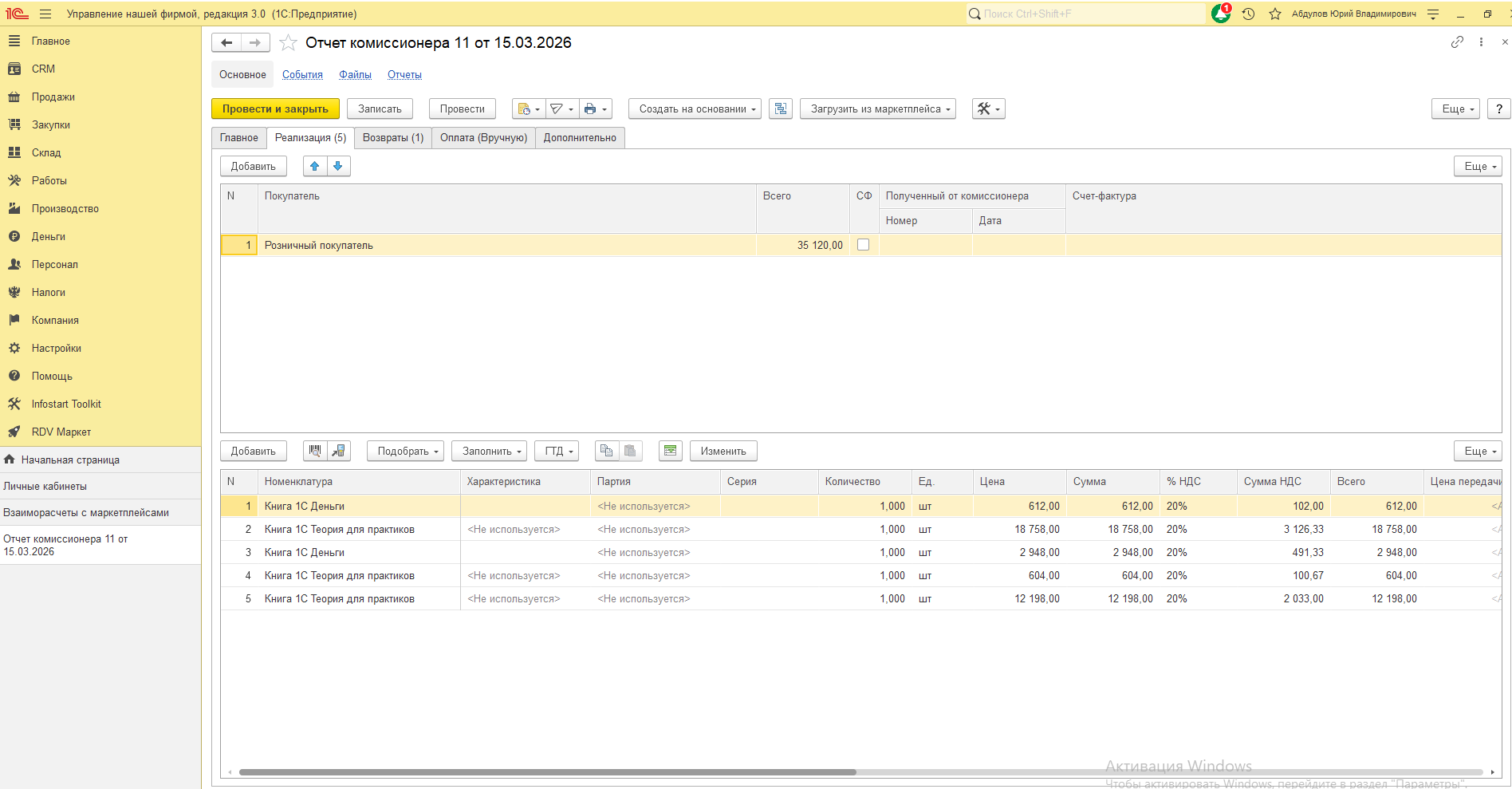This screenshot has width=1512, height=789.
Task: Open the События link
Action: [302, 74]
